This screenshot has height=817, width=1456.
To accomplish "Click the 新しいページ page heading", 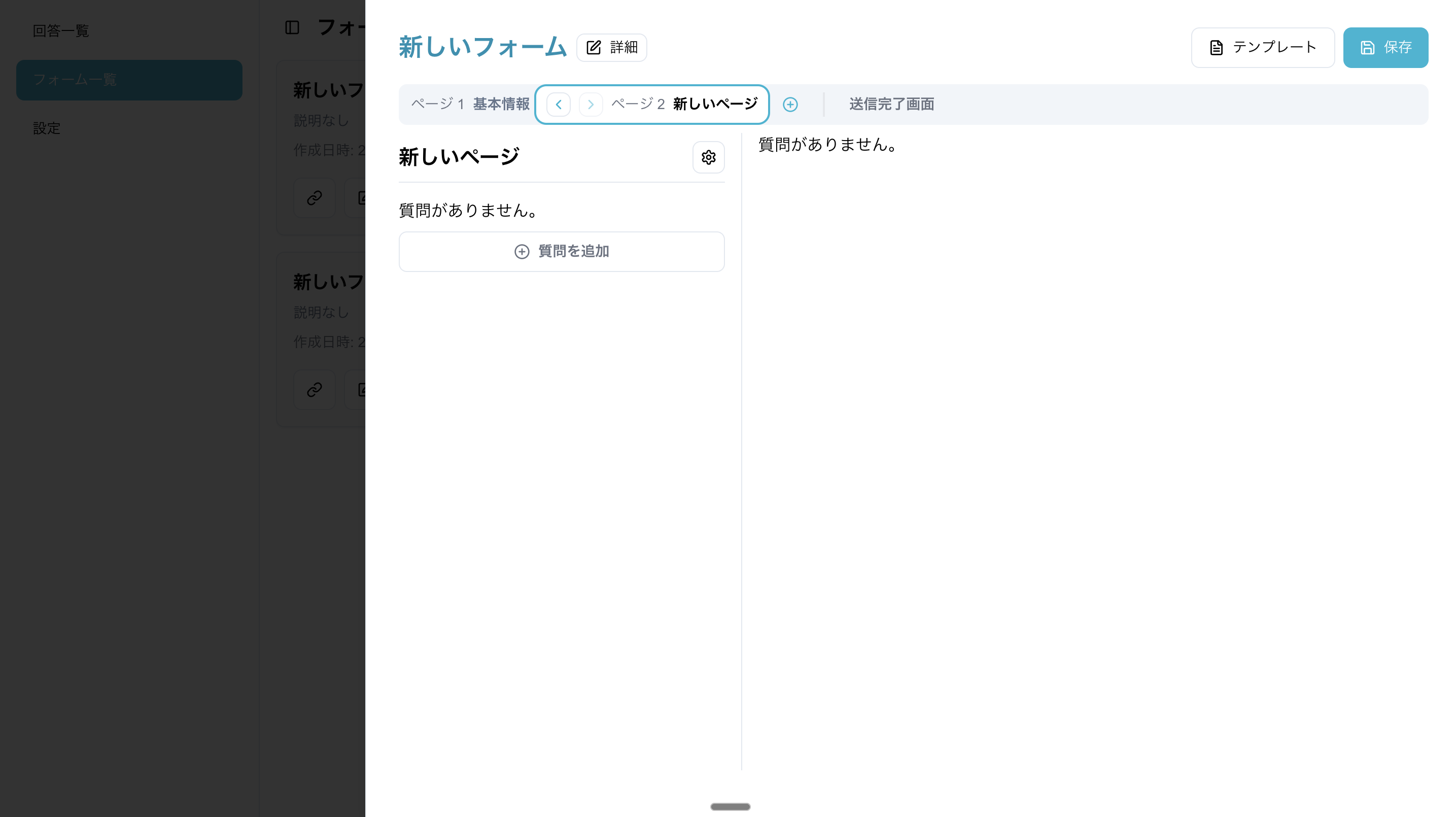I will click(x=459, y=157).
